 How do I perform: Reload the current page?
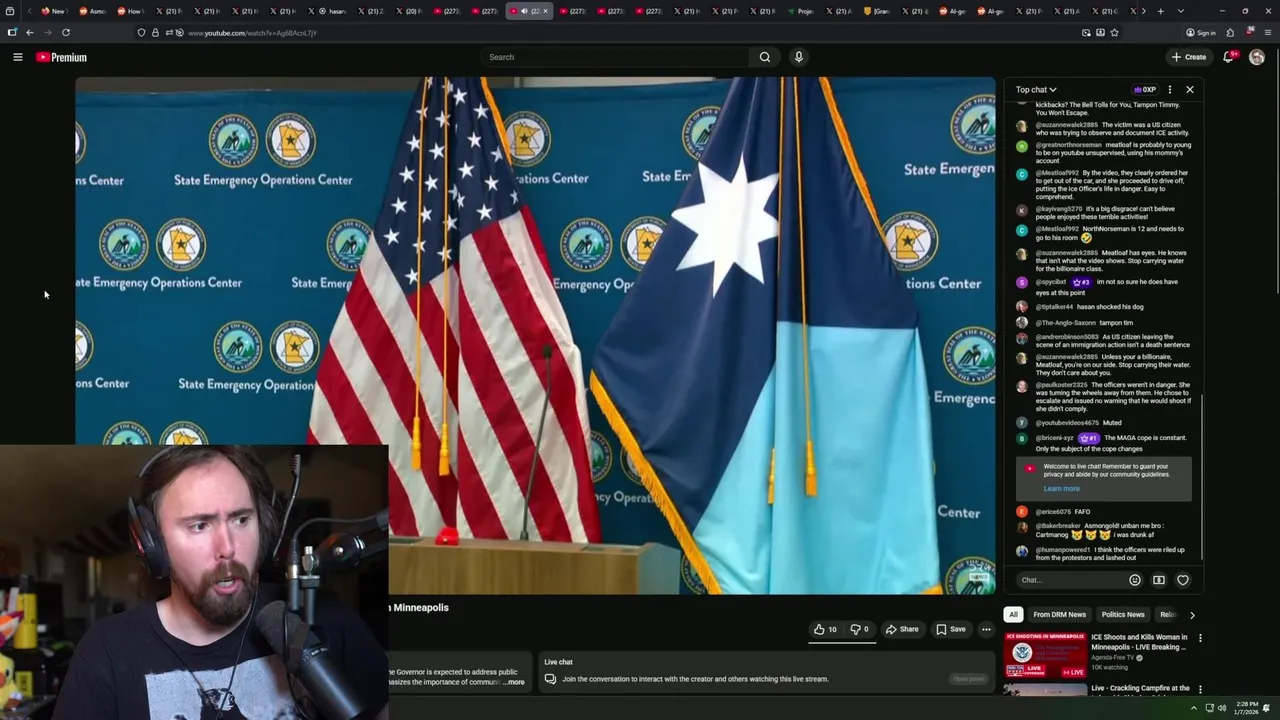[66, 33]
